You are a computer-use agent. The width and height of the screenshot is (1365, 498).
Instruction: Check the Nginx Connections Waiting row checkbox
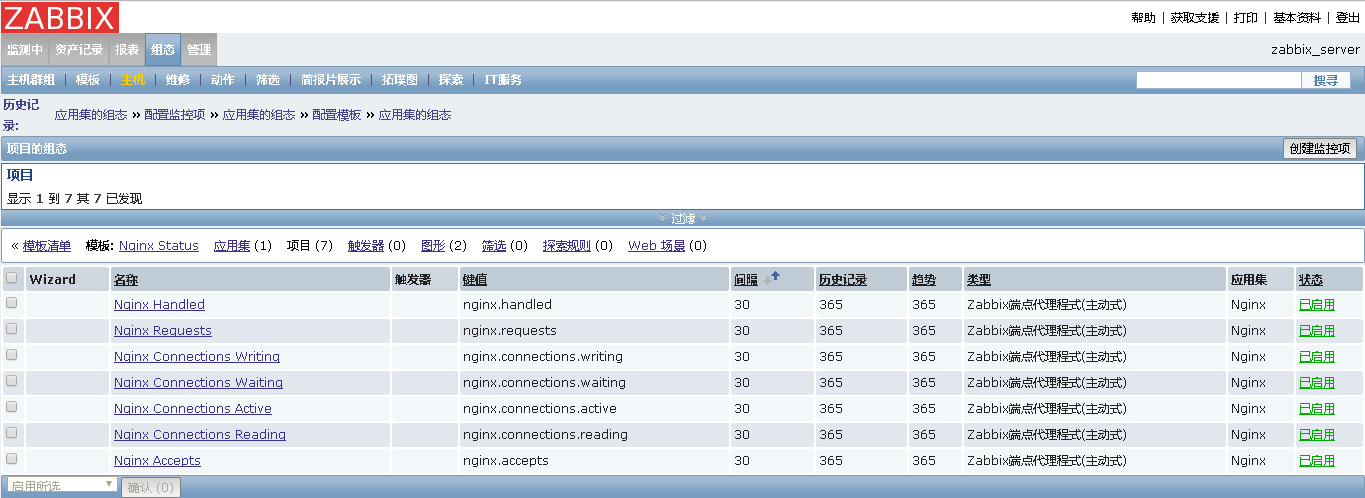tap(12, 380)
